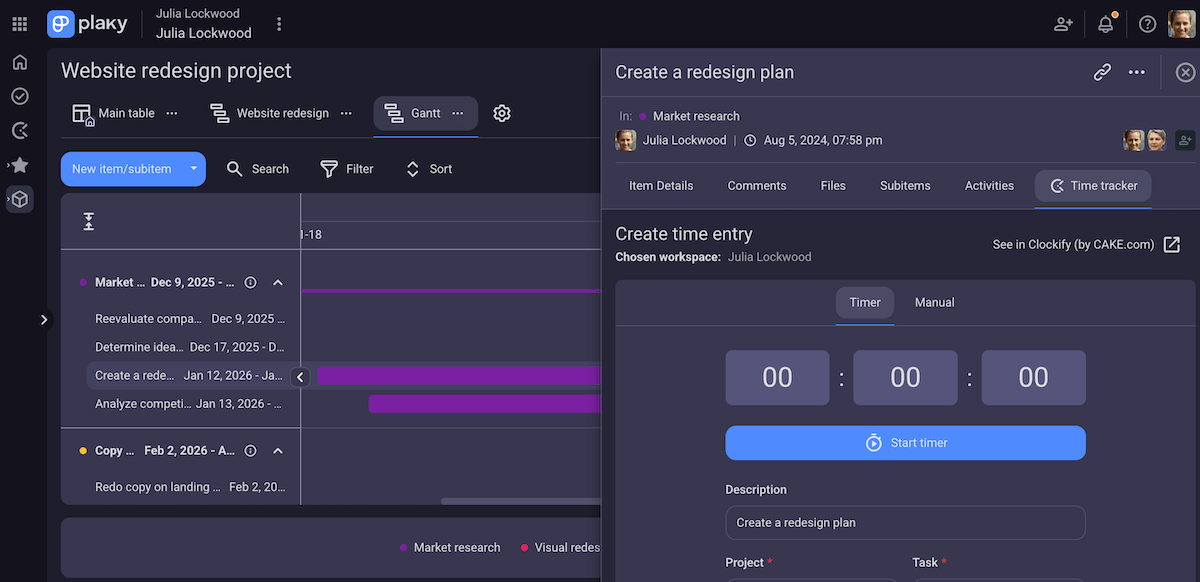
Task: Click the Description field of the time entry
Action: click(x=905, y=522)
